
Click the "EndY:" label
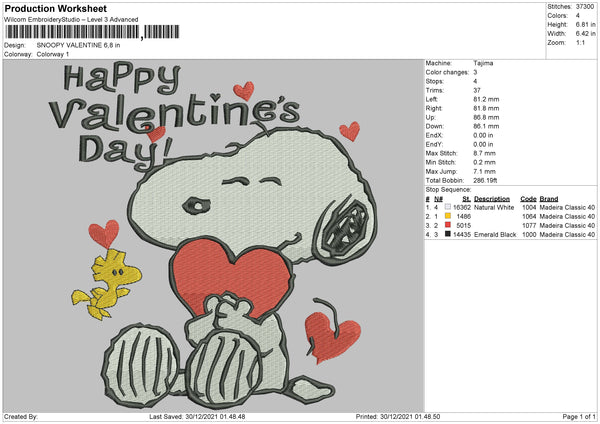coord(434,145)
